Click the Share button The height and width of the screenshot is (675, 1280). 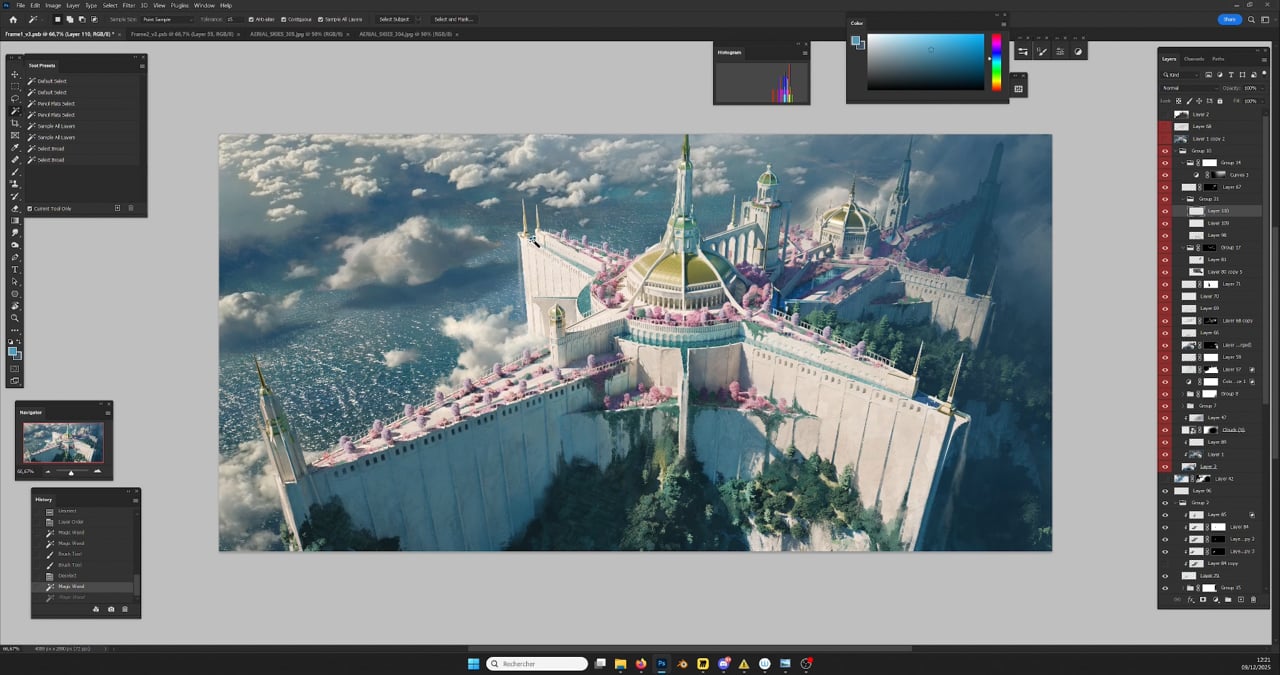tap(1229, 19)
